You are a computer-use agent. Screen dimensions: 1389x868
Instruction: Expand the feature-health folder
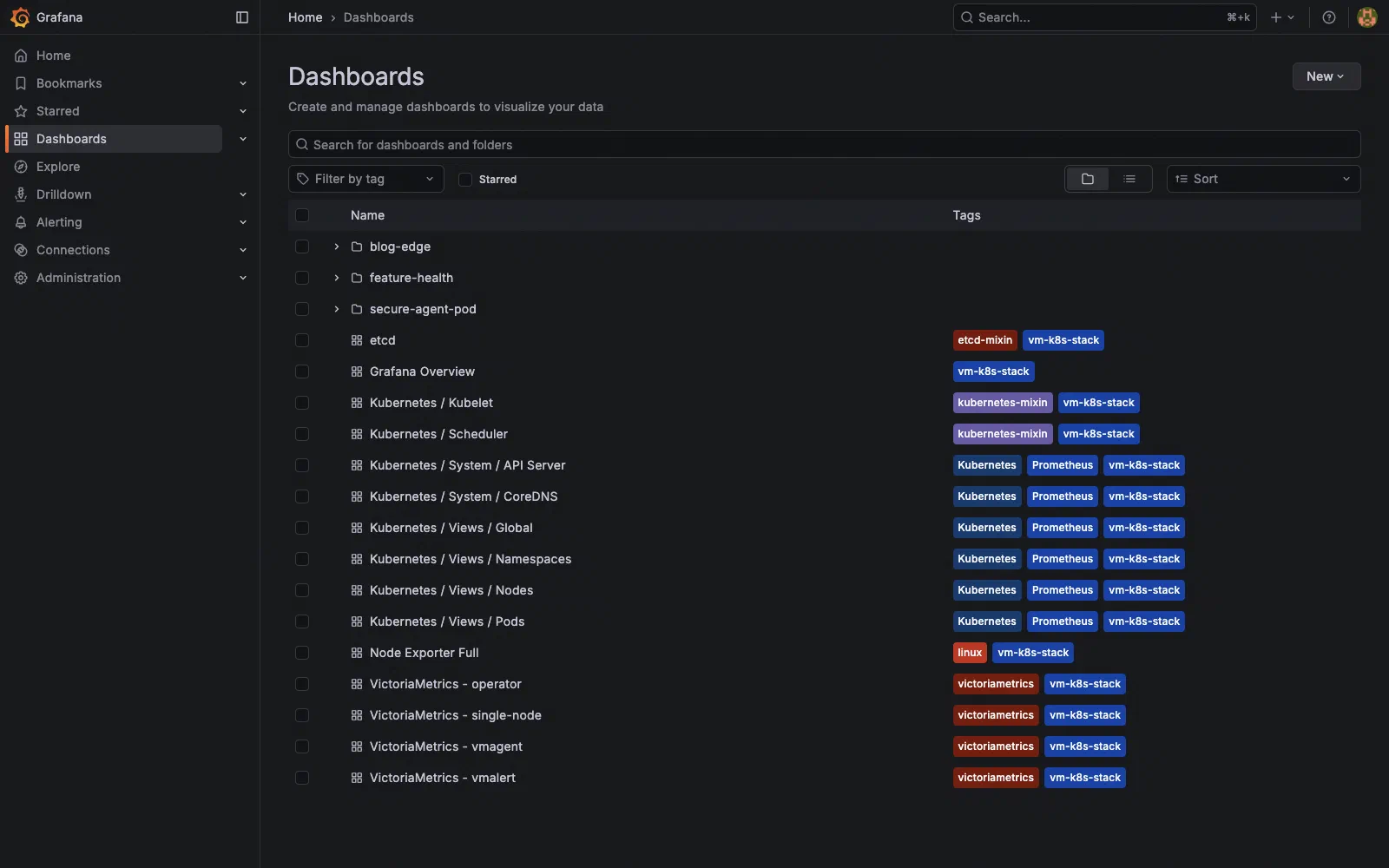pyautogui.click(x=337, y=278)
